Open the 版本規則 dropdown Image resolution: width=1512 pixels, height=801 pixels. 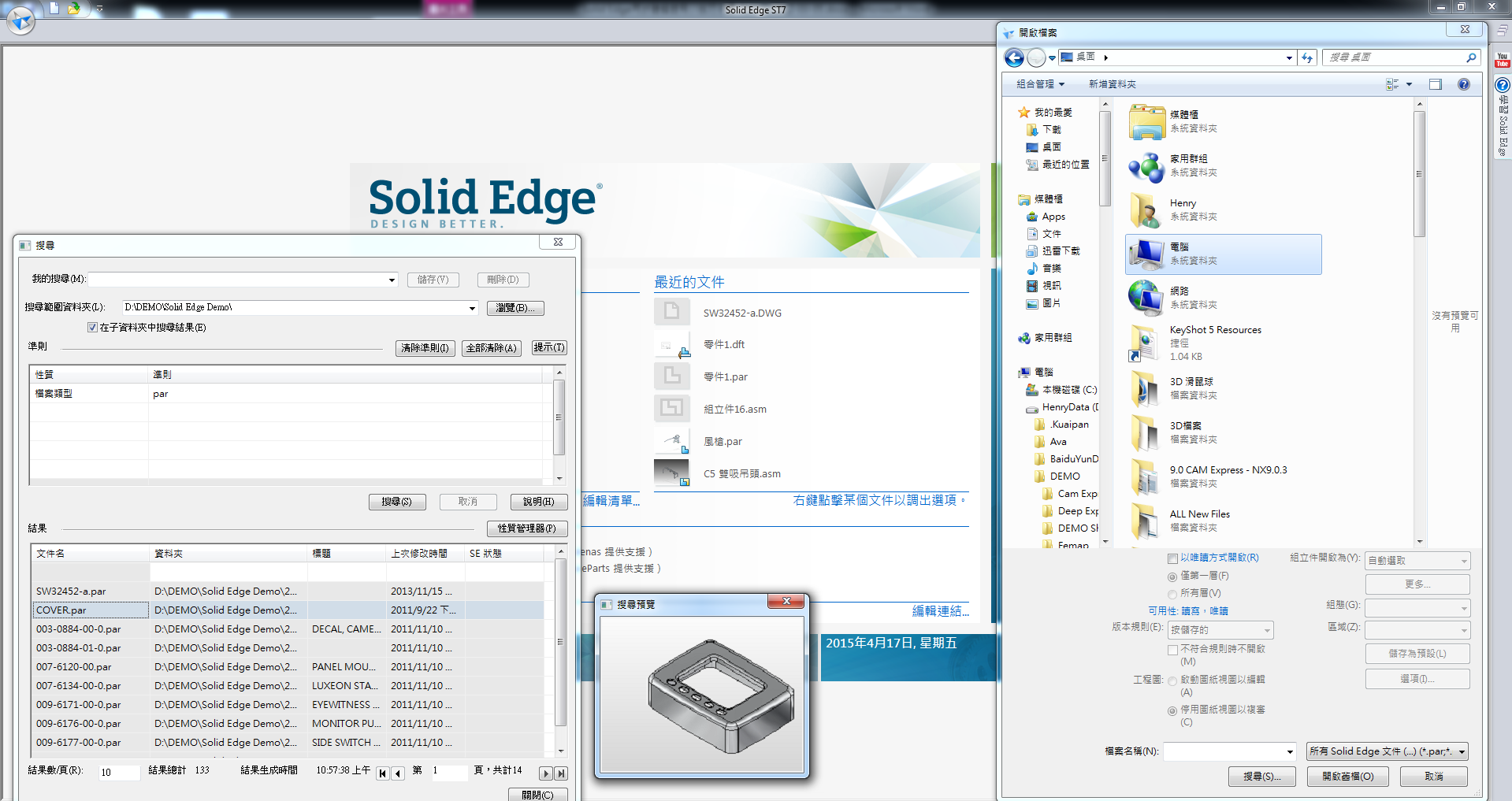tap(1220, 630)
